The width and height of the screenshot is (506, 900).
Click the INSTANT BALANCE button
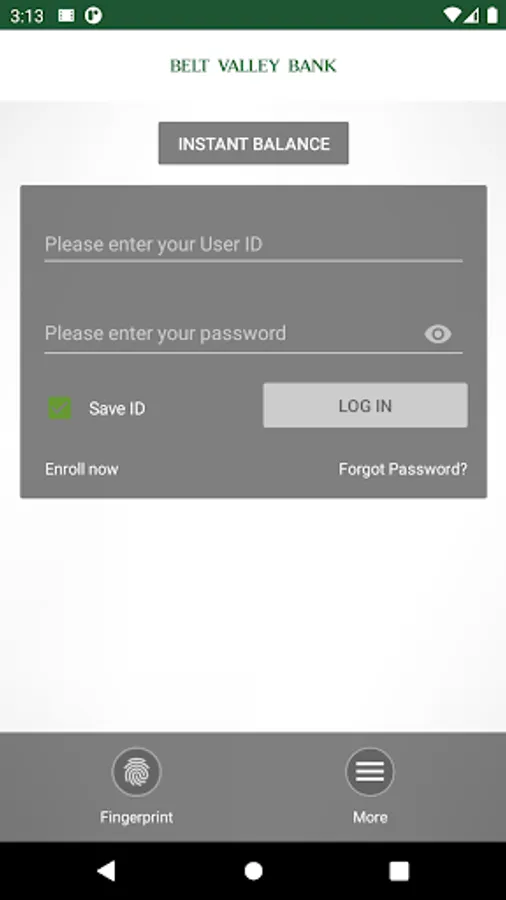tap(254, 143)
